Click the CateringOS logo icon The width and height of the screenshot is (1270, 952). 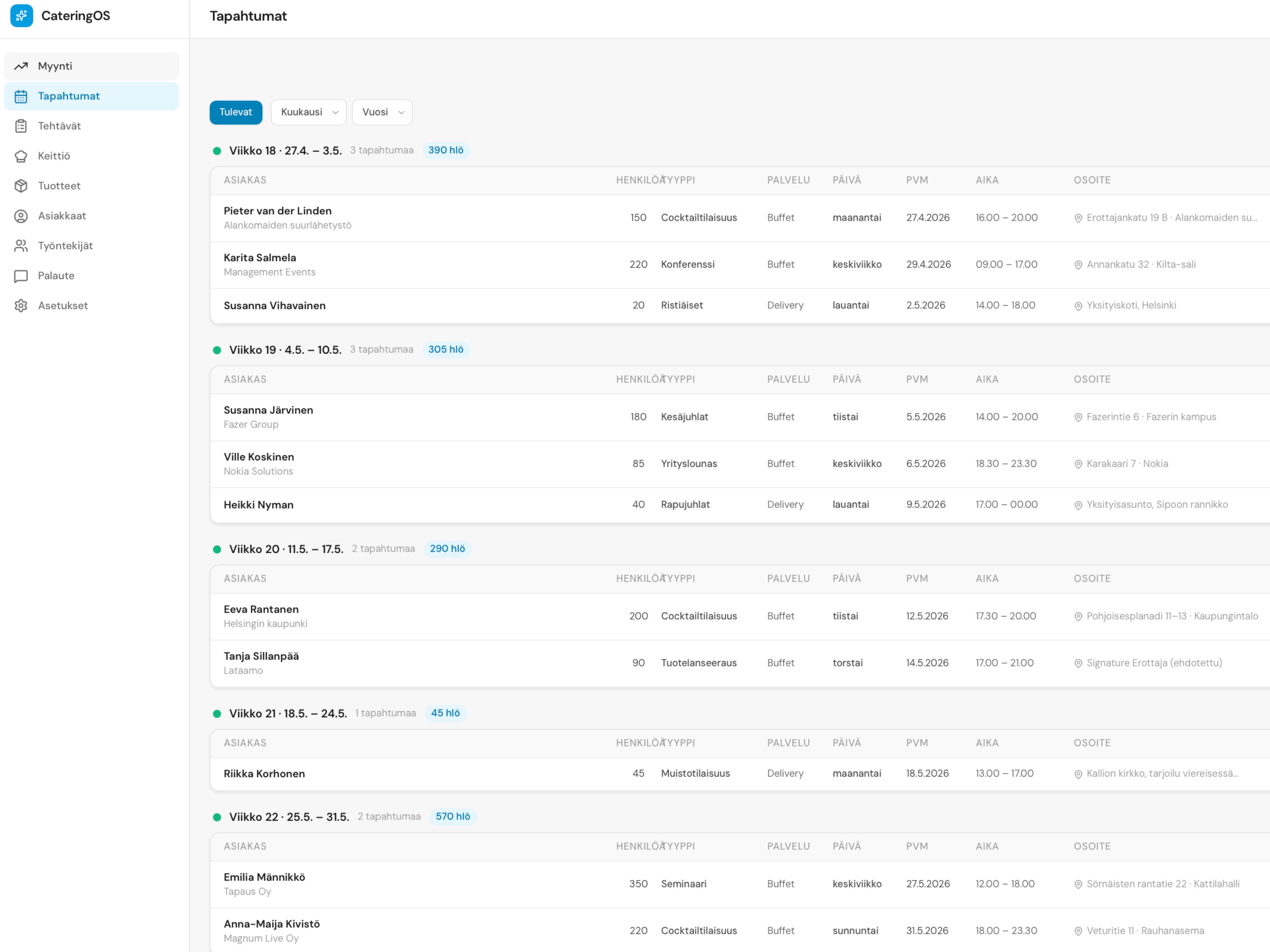(x=21, y=16)
